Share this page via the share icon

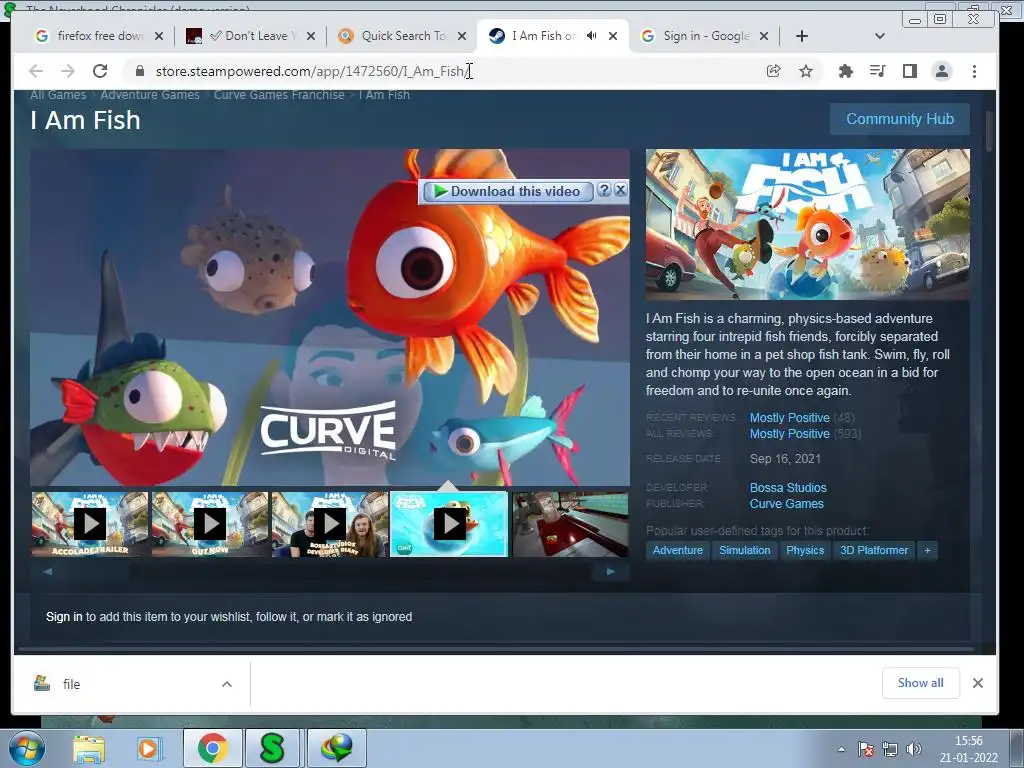pos(773,71)
